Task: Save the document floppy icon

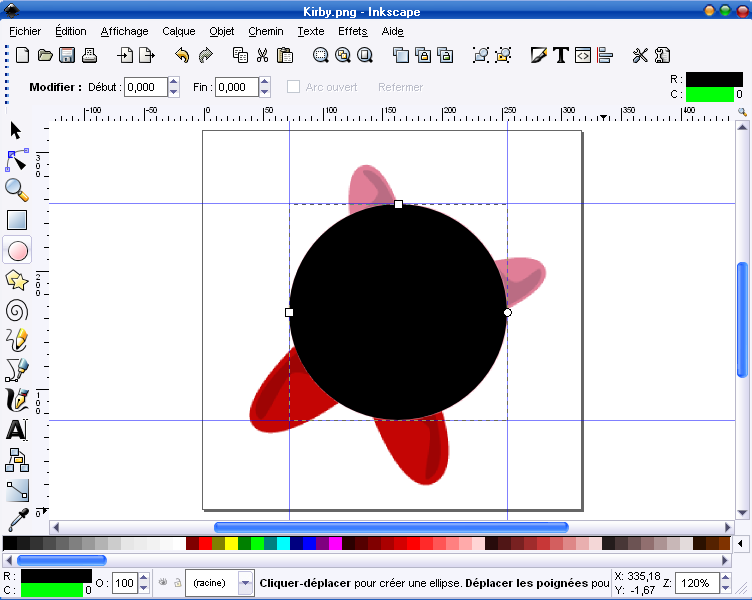Action: (67, 55)
